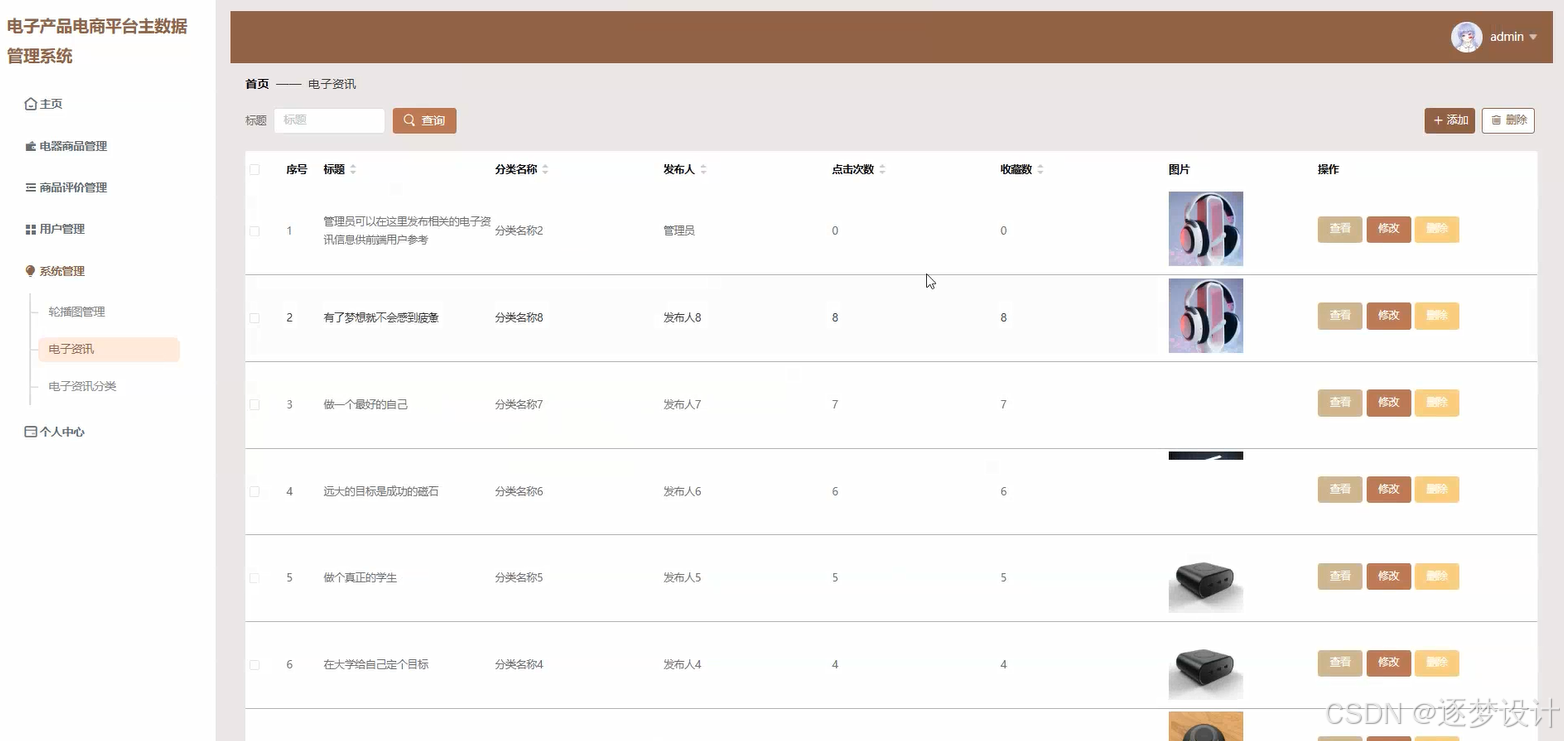Click the category cell 分类名称8
The image size is (1564, 741).
pos(519,318)
